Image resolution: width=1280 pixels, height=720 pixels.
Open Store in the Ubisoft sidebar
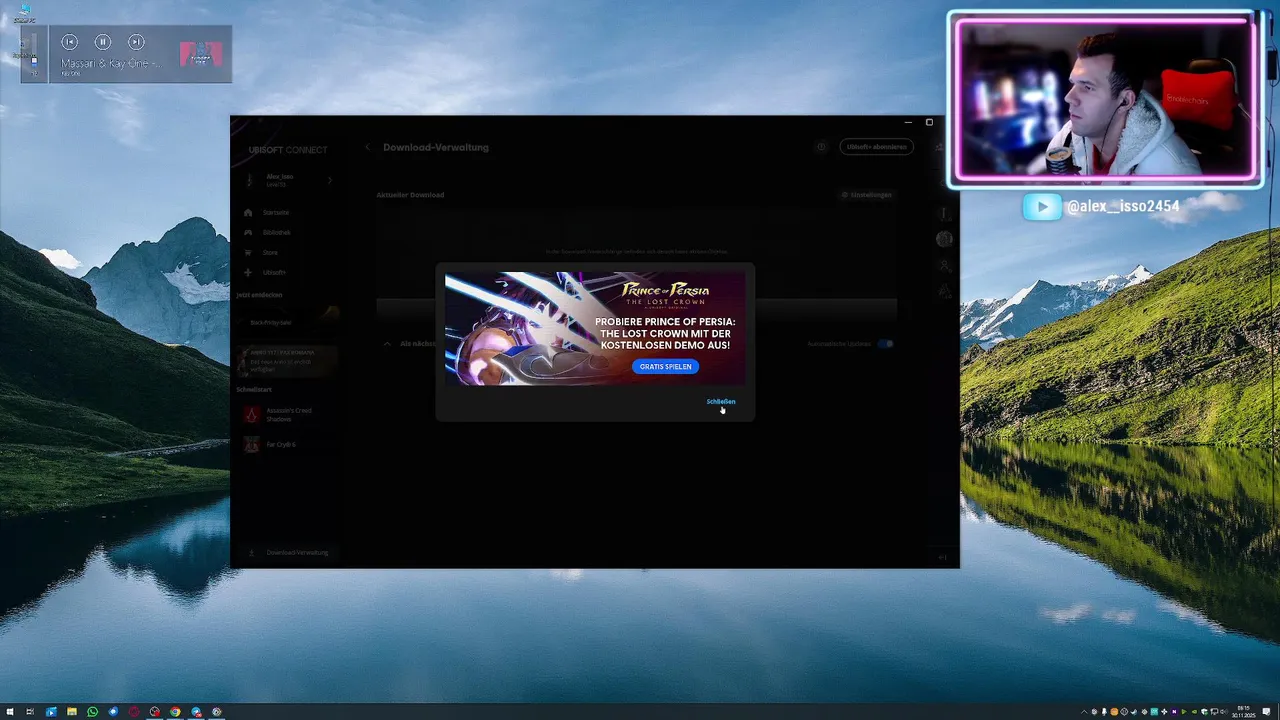270,252
